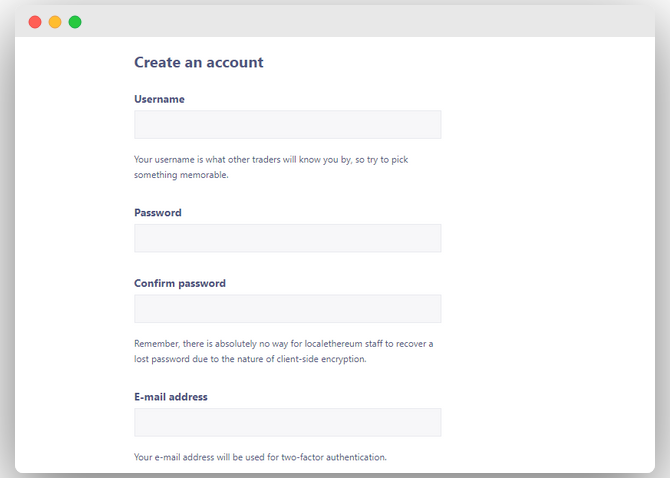Click the Username label

click(x=159, y=99)
